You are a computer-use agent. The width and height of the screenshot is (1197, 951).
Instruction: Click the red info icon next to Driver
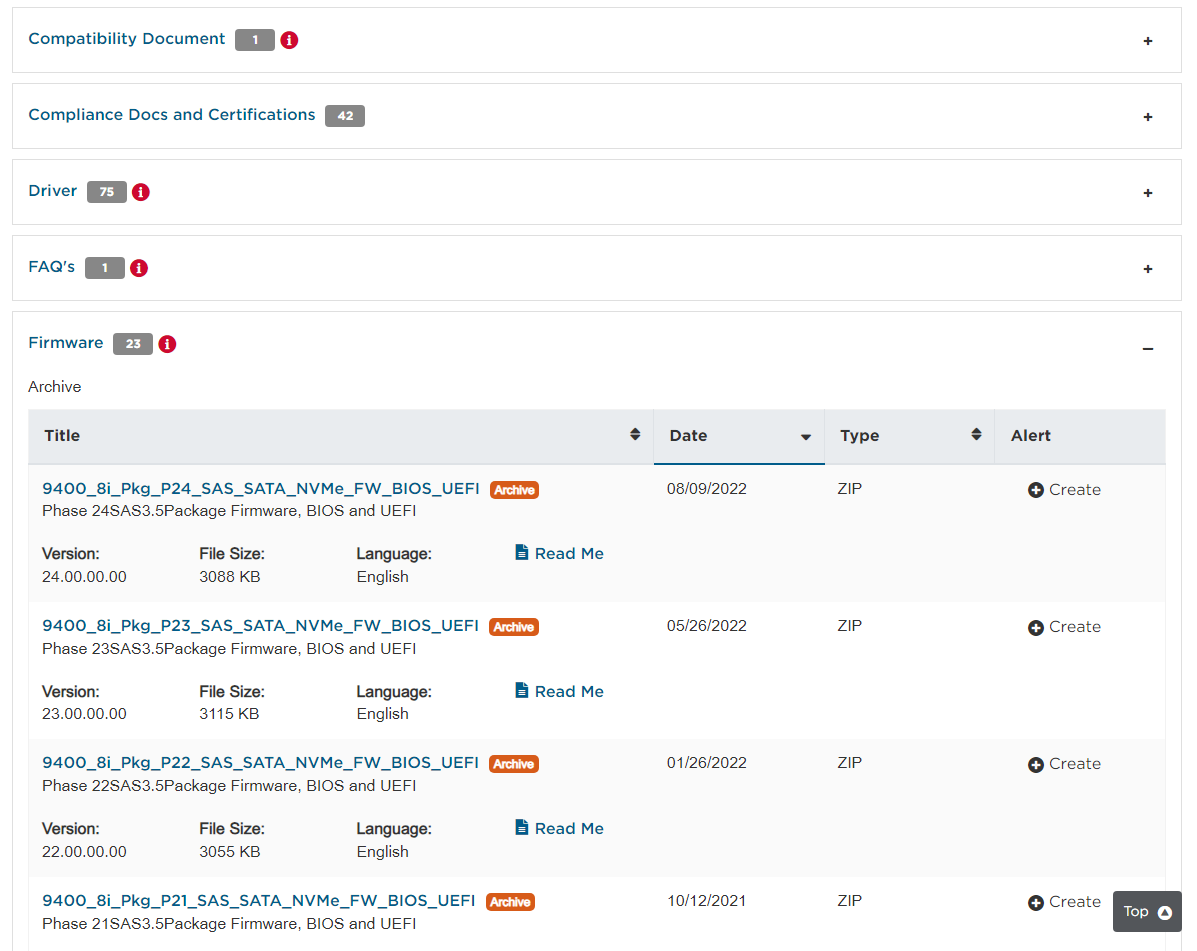pyautogui.click(x=140, y=192)
